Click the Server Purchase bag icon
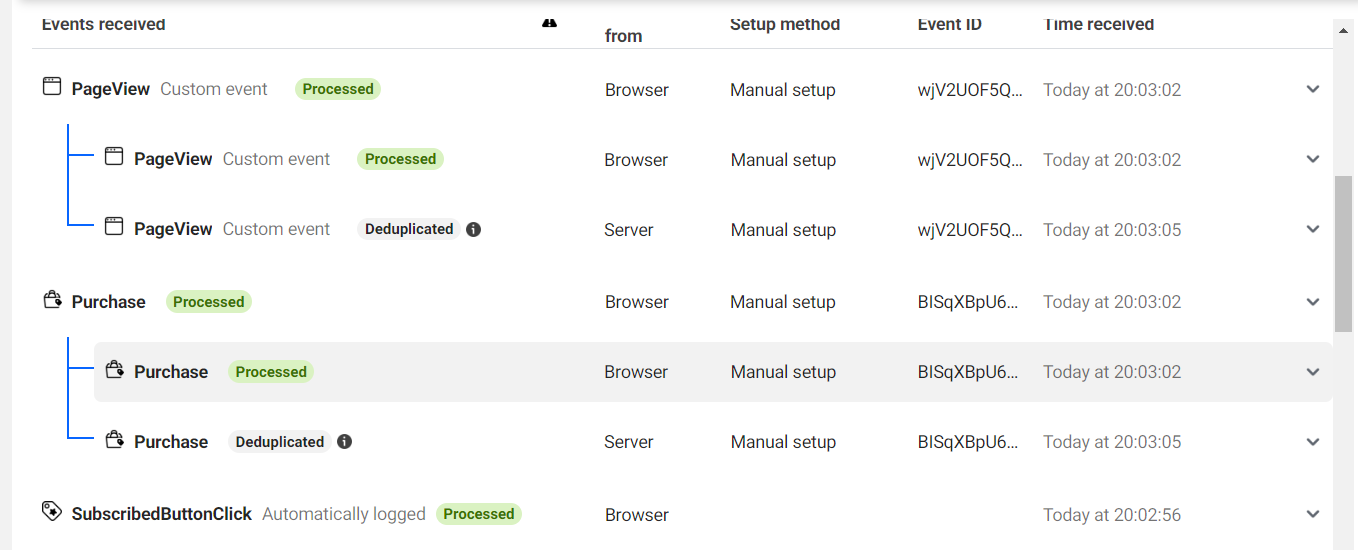Screen dimensions: 1358x550 pos(114,440)
